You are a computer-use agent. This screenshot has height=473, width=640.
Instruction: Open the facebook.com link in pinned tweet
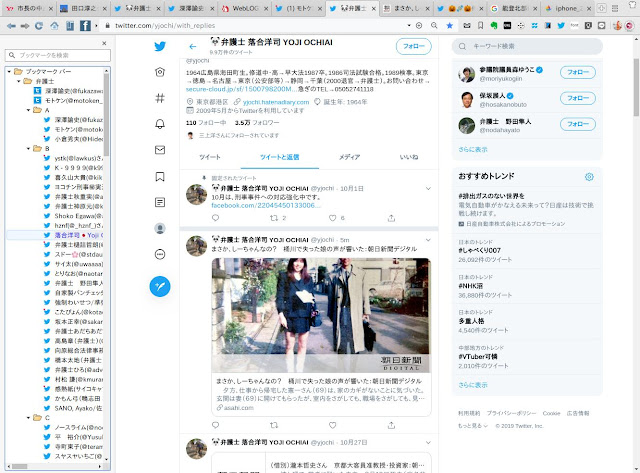tap(266, 205)
